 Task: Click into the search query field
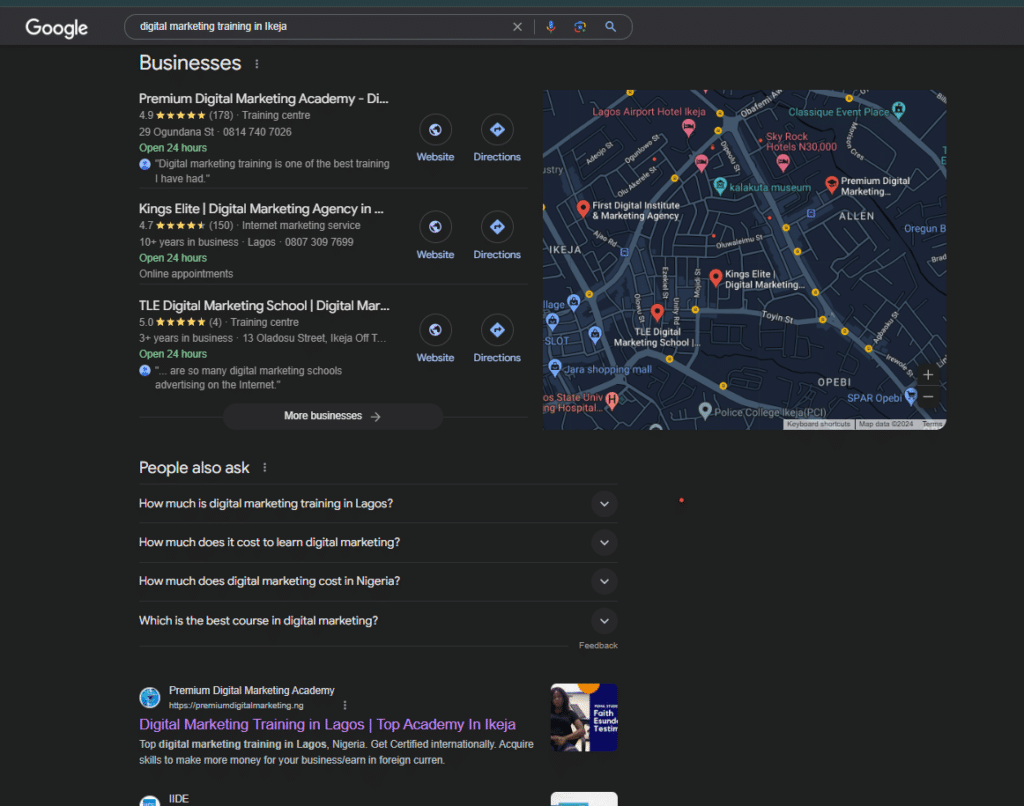[320, 27]
